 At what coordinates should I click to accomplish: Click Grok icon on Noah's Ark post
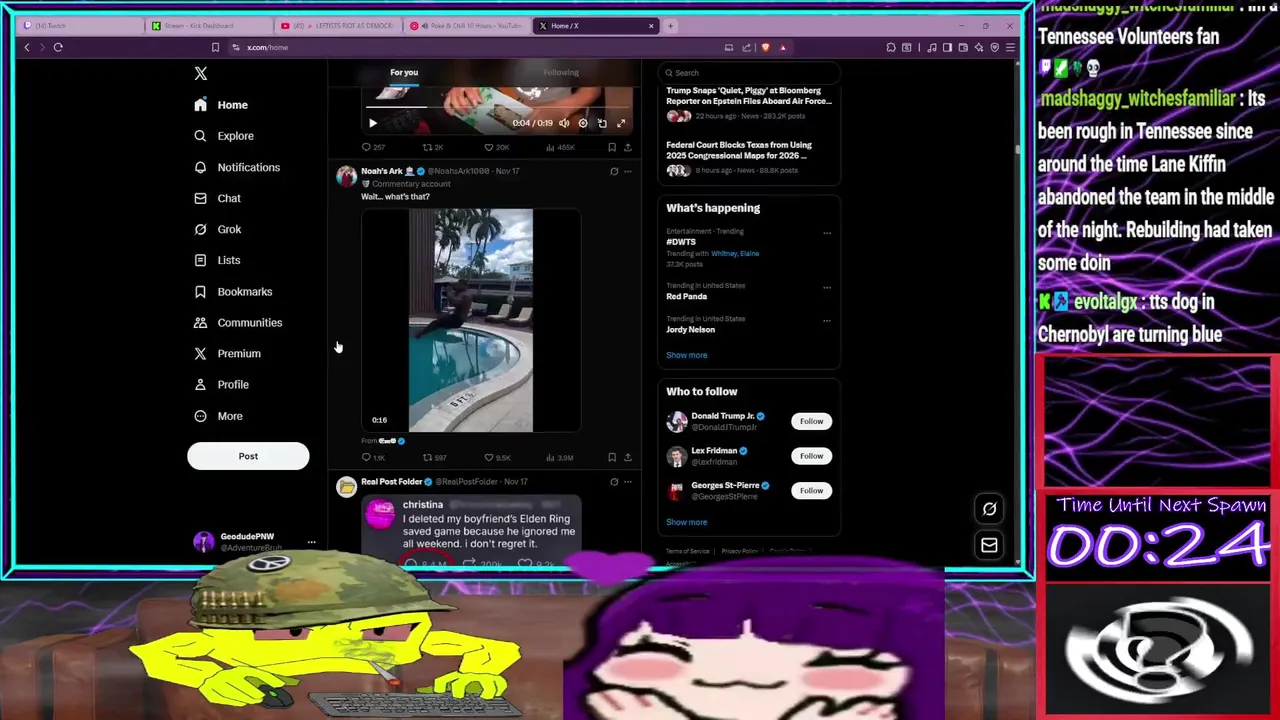tap(614, 171)
